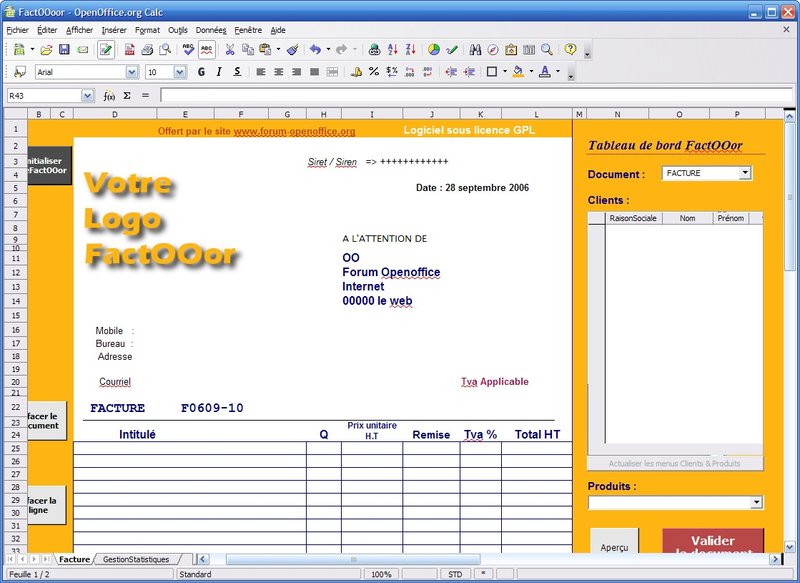Toggle bold formatting
The height and width of the screenshot is (583, 800).
pyautogui.click(x=201, y=72)
